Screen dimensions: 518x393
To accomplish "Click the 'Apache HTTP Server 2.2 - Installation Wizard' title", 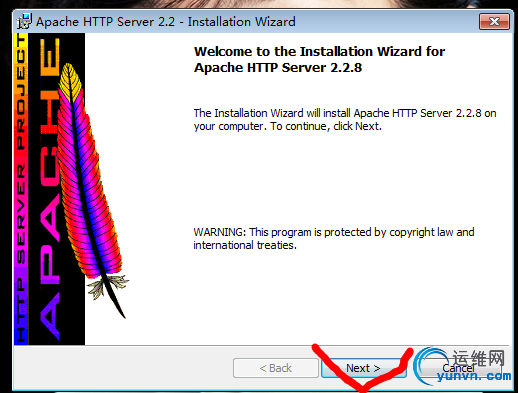I will [x=166, y=22].
